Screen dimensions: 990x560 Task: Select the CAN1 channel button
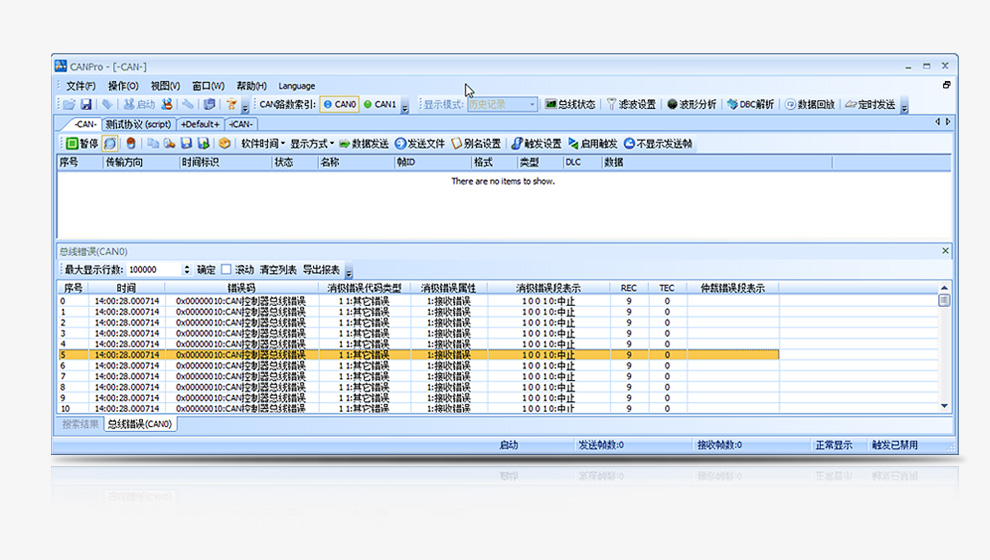380,104
